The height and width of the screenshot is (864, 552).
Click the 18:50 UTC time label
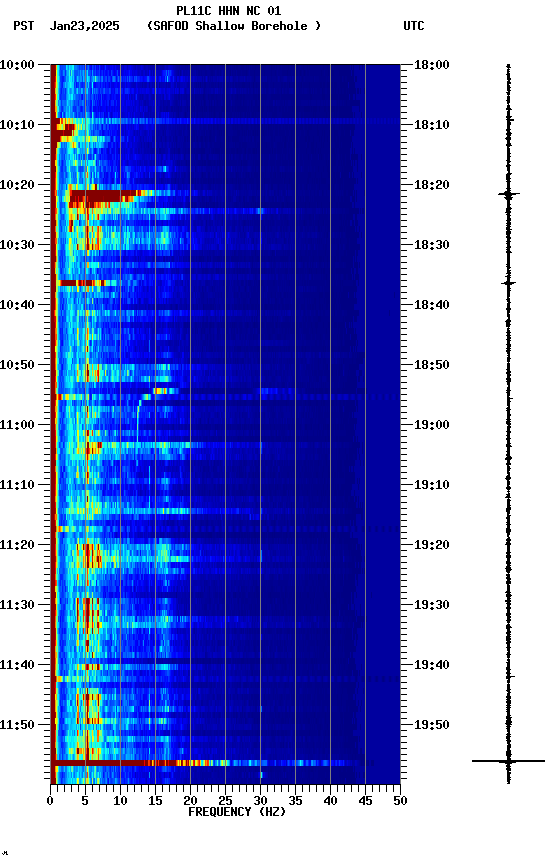432,365
